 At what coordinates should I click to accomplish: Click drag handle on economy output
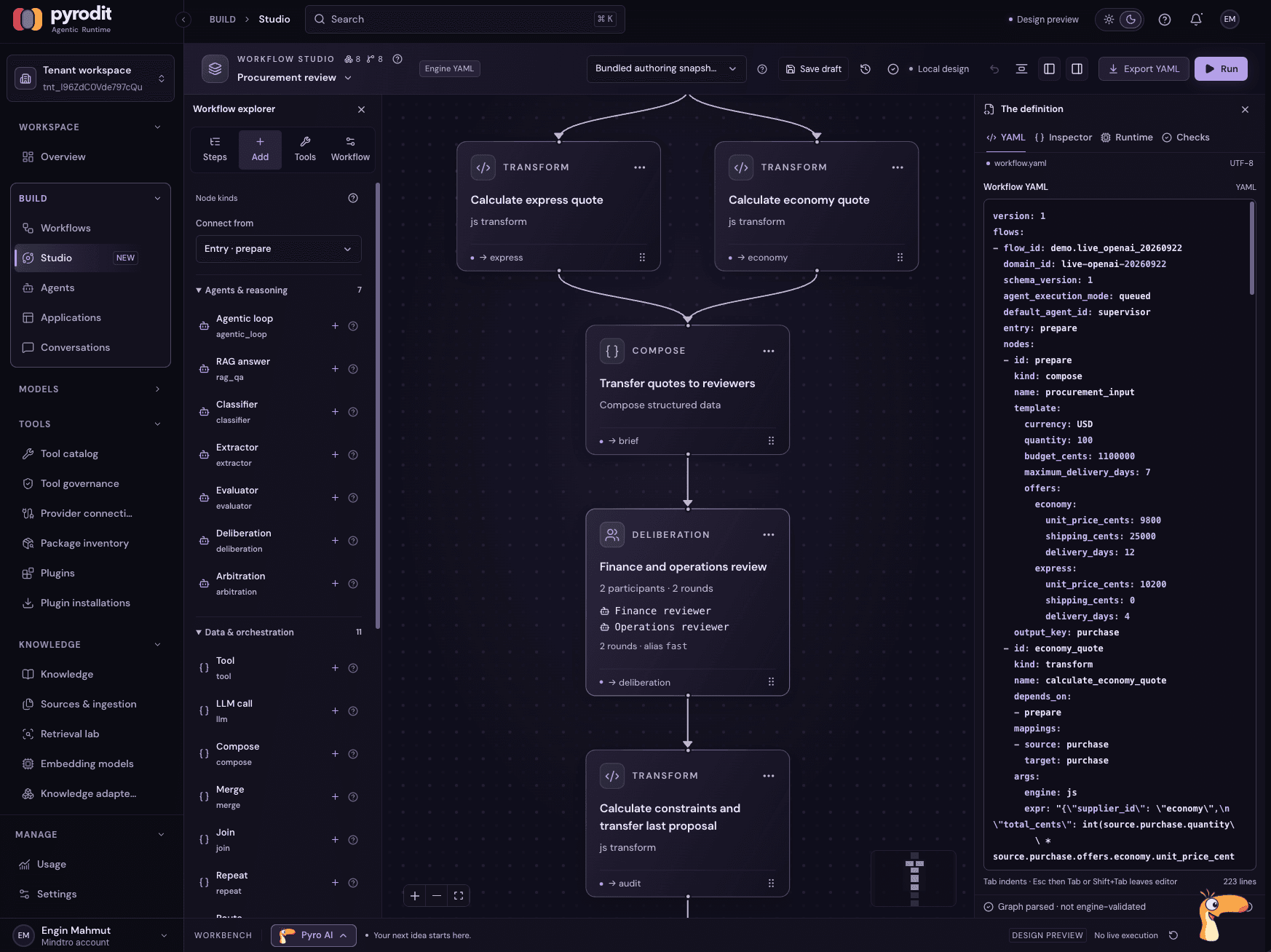click(900, 258)
